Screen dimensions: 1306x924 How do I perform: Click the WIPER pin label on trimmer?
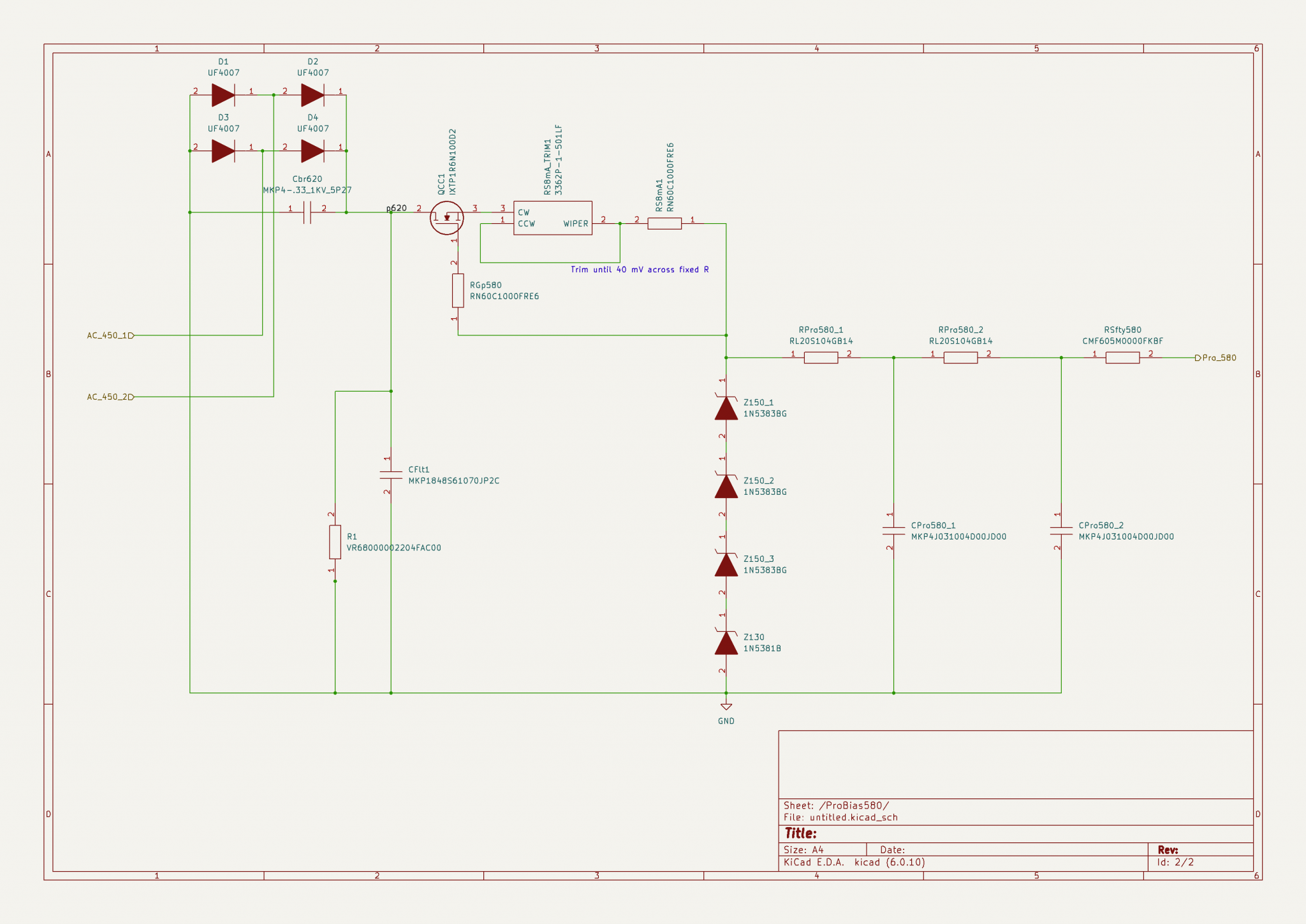click(576, 224)
